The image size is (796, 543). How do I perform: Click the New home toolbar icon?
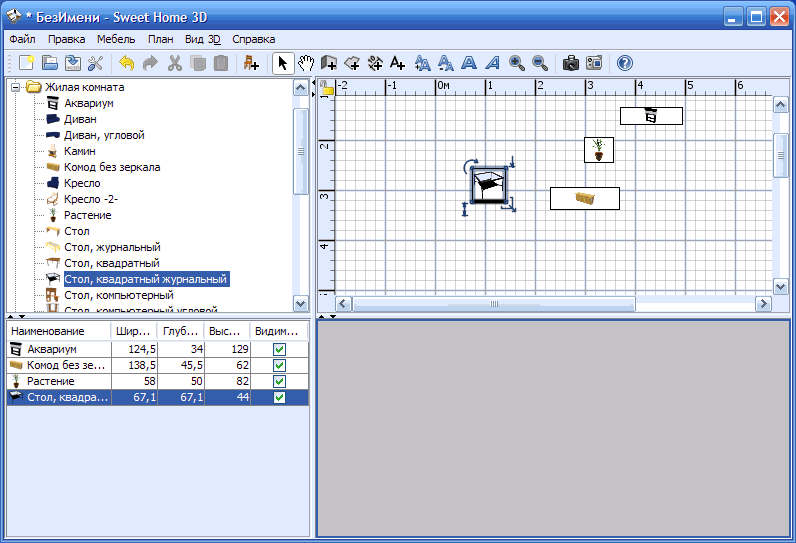coord(28,63)
